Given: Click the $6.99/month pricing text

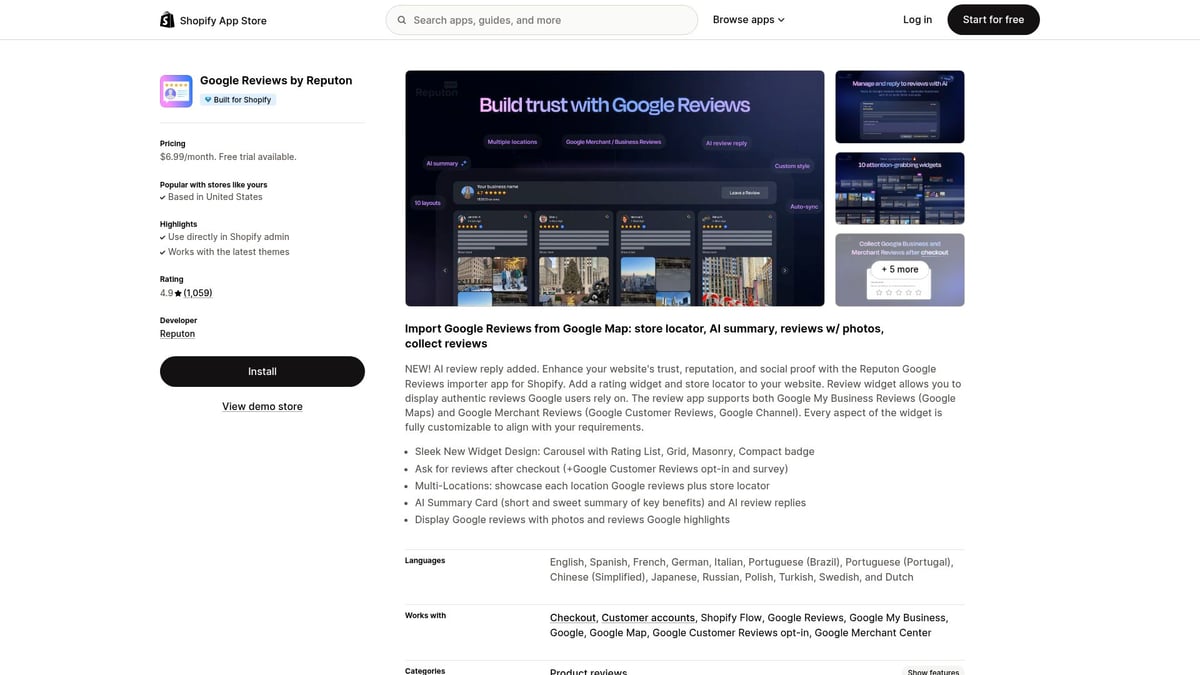Looking at the screenshot, I should 228,157.
